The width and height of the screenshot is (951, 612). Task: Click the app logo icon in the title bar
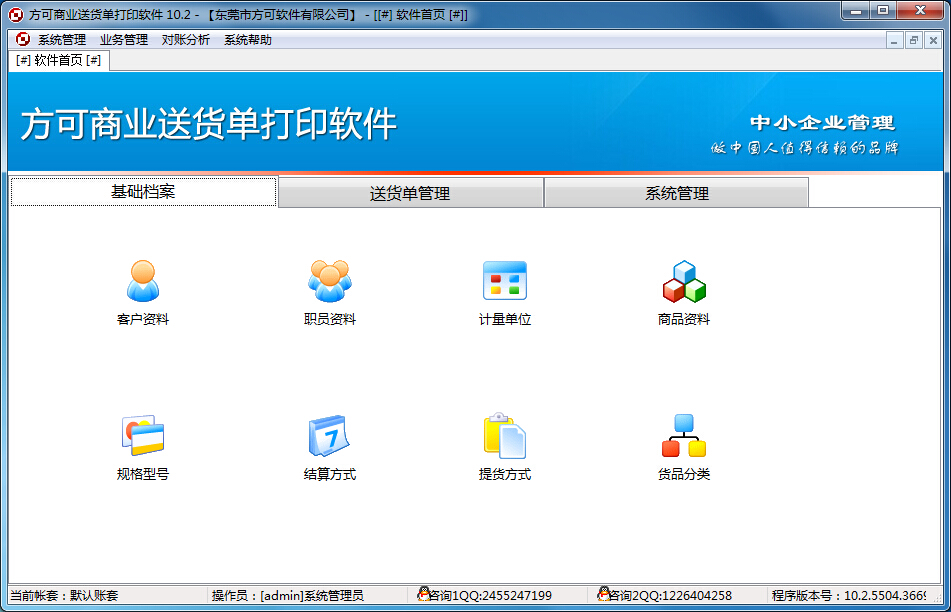coord(16,15)
